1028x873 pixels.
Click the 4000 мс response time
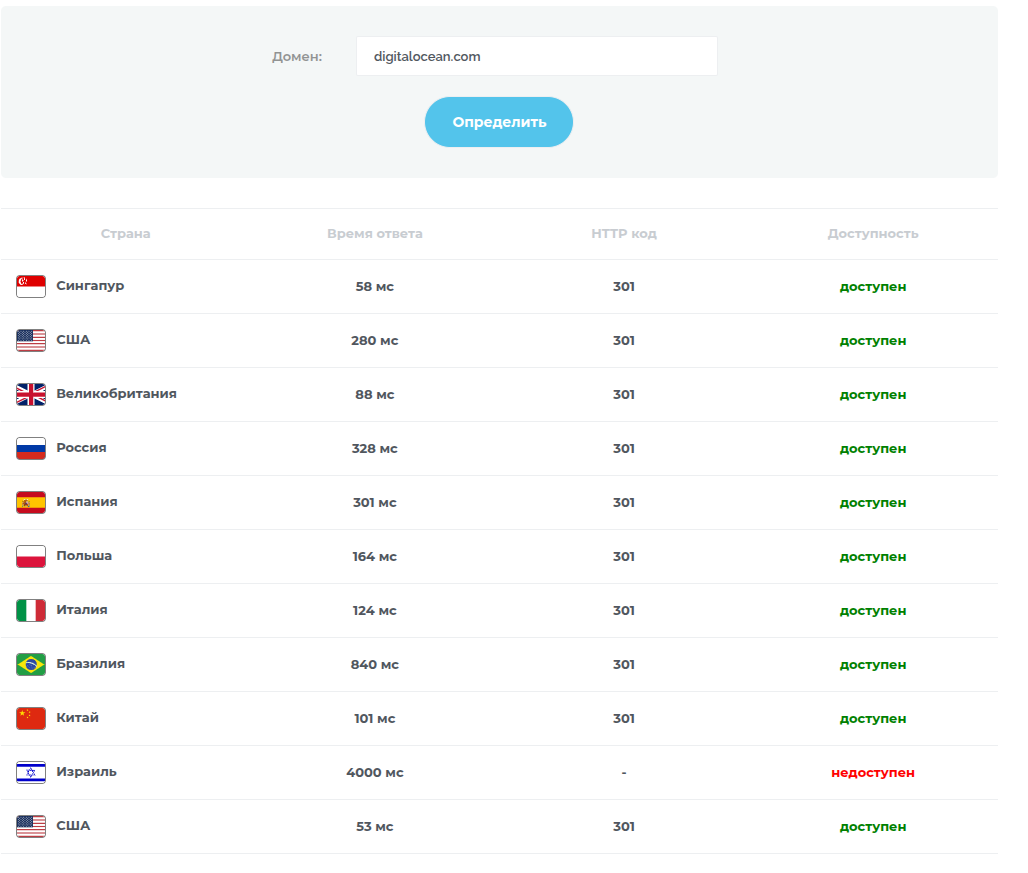pos(374,772)
